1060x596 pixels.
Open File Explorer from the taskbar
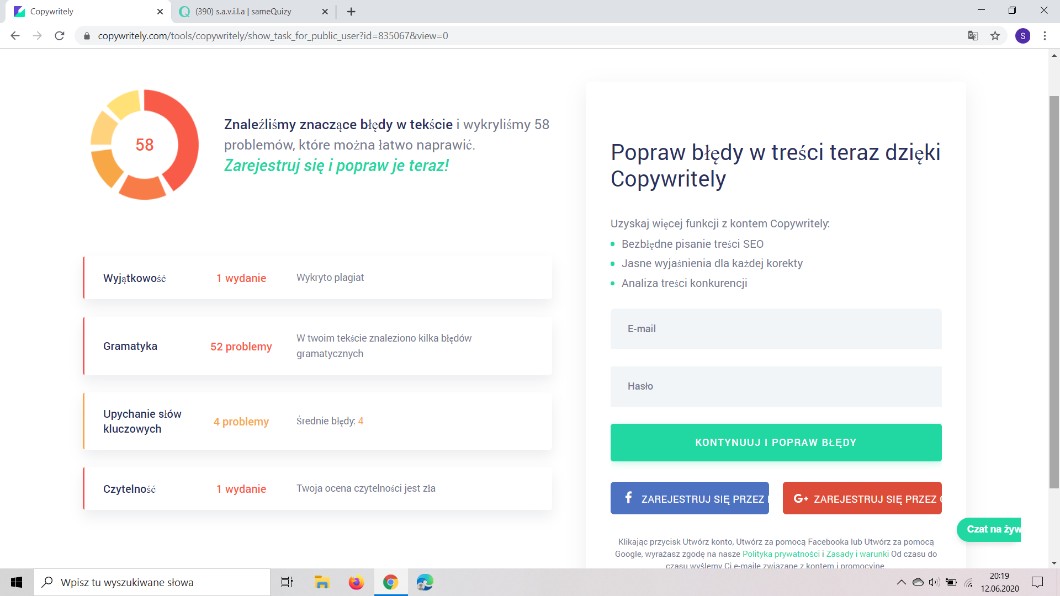coord(322,582)
